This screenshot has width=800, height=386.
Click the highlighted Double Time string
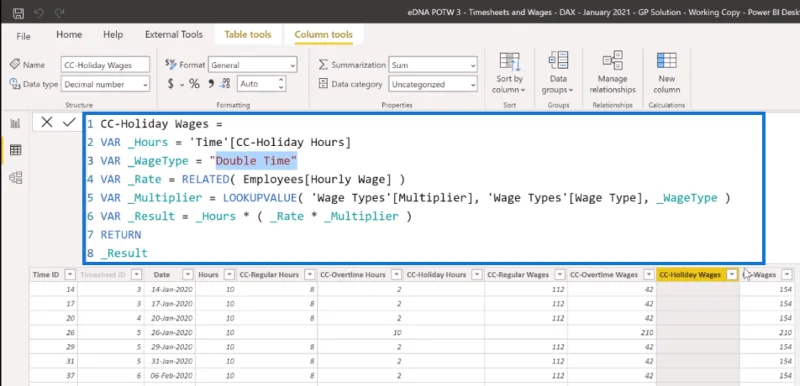tap(256, 161)
